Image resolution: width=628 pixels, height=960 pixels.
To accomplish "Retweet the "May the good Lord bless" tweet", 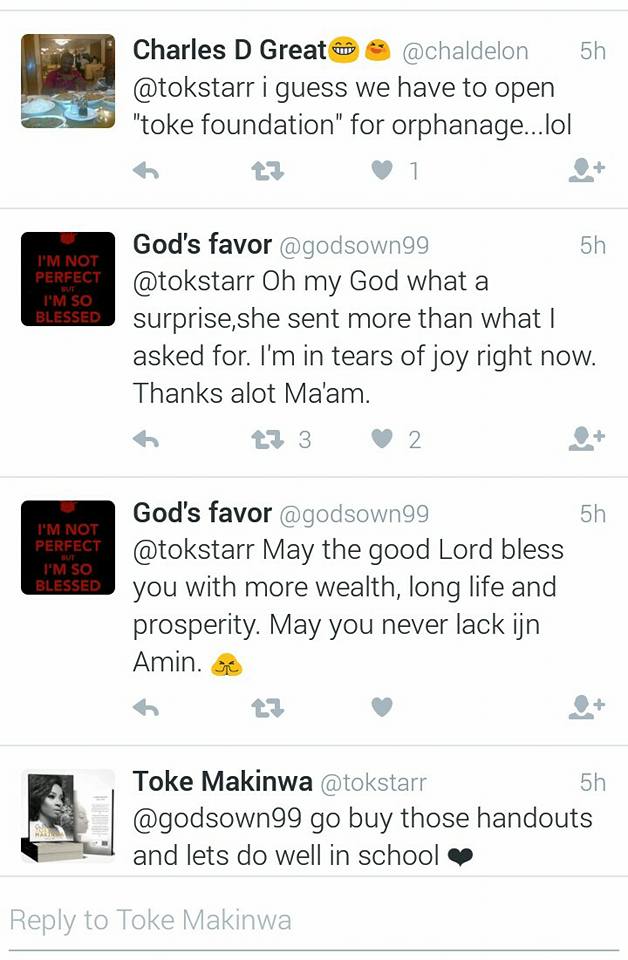I will (x=267, y=707).
